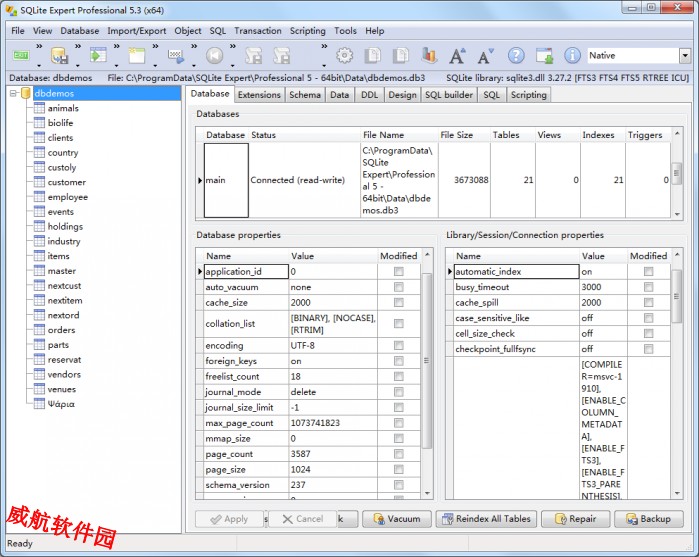Click the Reindex All Tables button

click(486, 519)
